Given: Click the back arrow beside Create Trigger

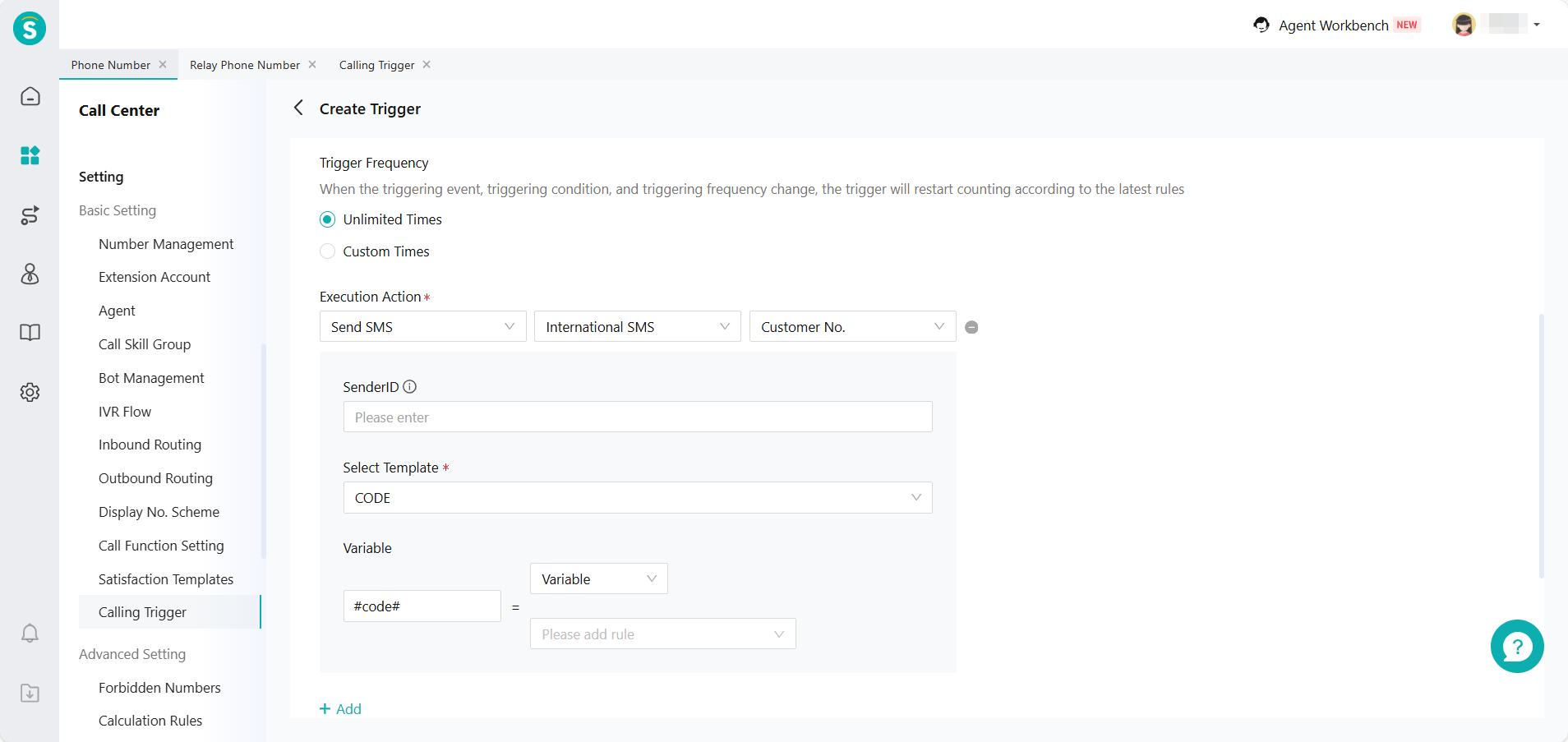Looking at the screenshot, I should click(x=298, y=108).
